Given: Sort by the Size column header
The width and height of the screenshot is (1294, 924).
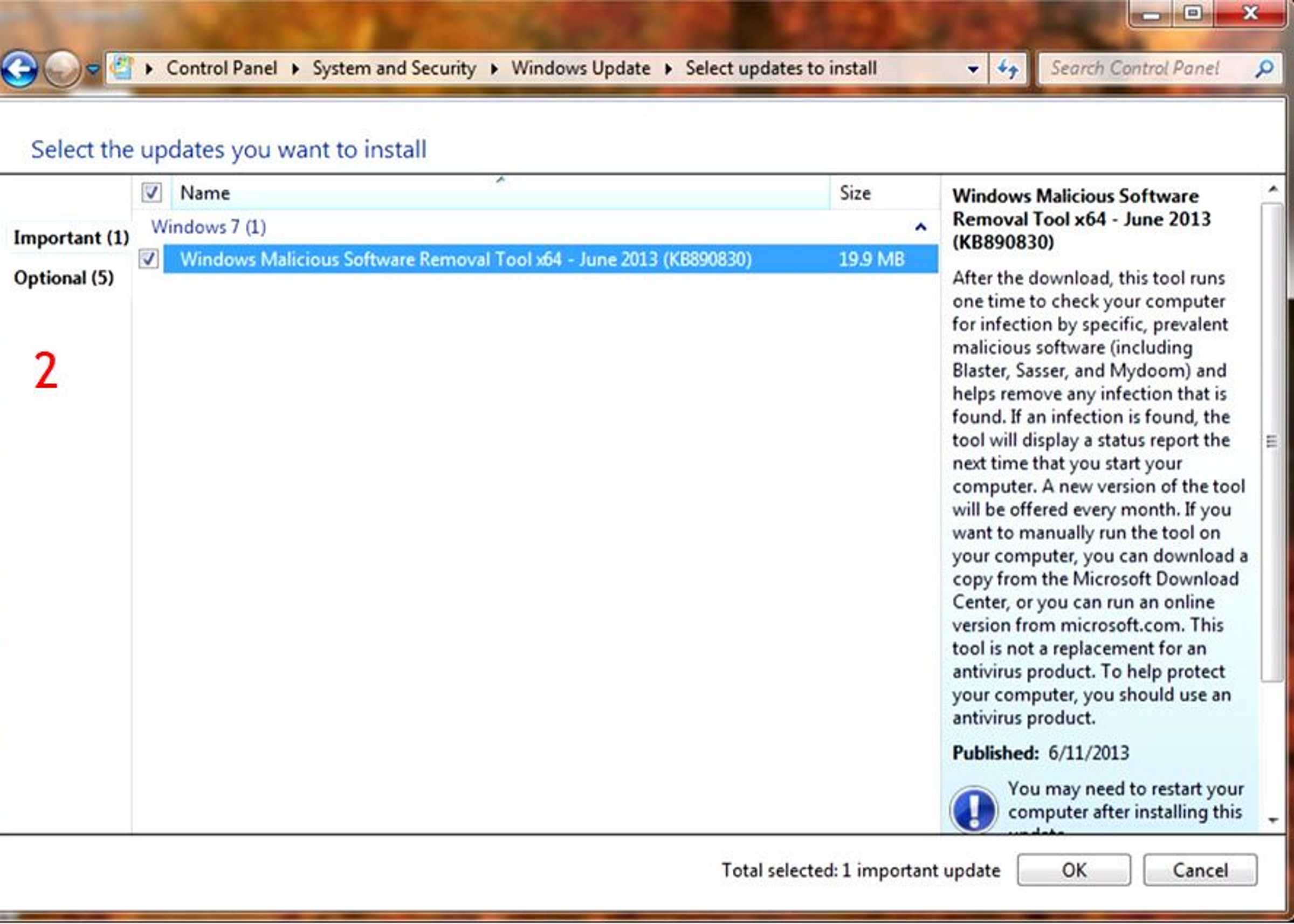Looking at the screenshot, I should coord(885,193).
